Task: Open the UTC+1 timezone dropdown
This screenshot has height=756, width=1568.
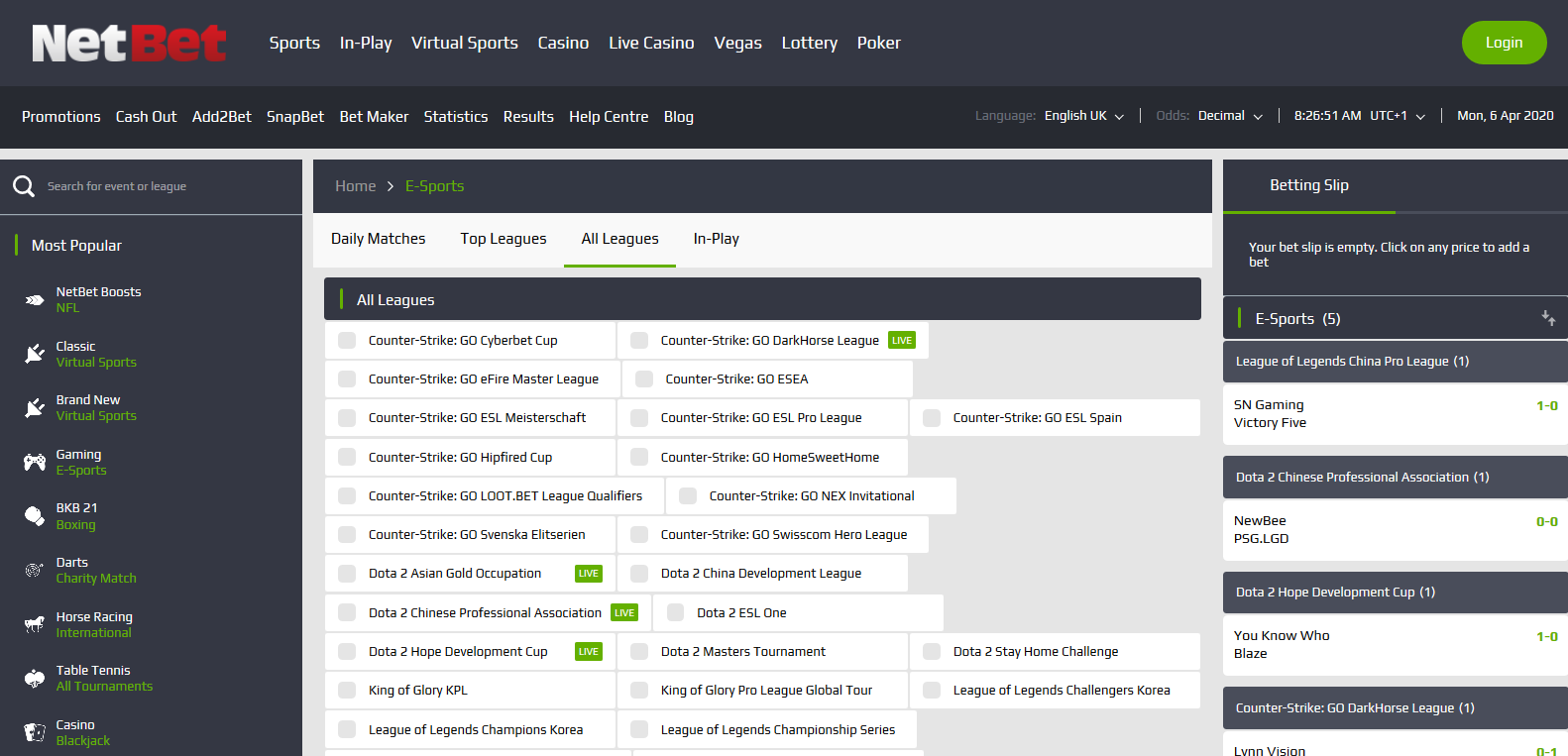Action: pos(1398,116)
